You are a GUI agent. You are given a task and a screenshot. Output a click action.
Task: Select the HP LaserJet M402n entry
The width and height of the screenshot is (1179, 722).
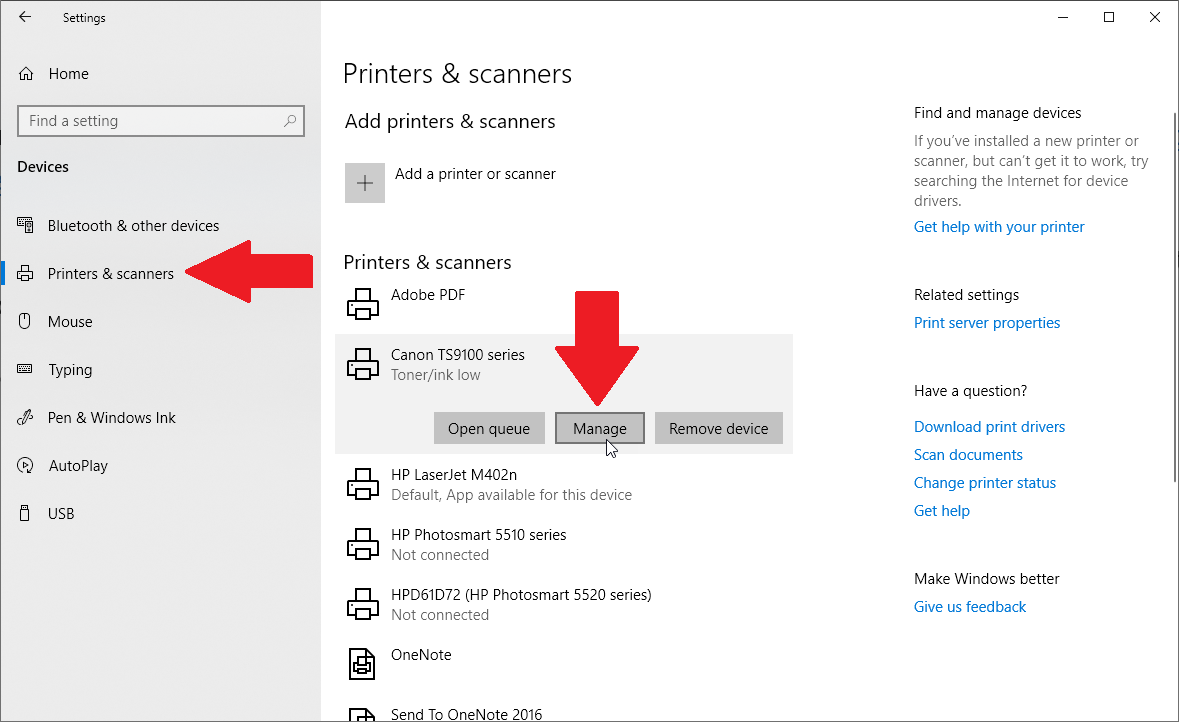564,484
